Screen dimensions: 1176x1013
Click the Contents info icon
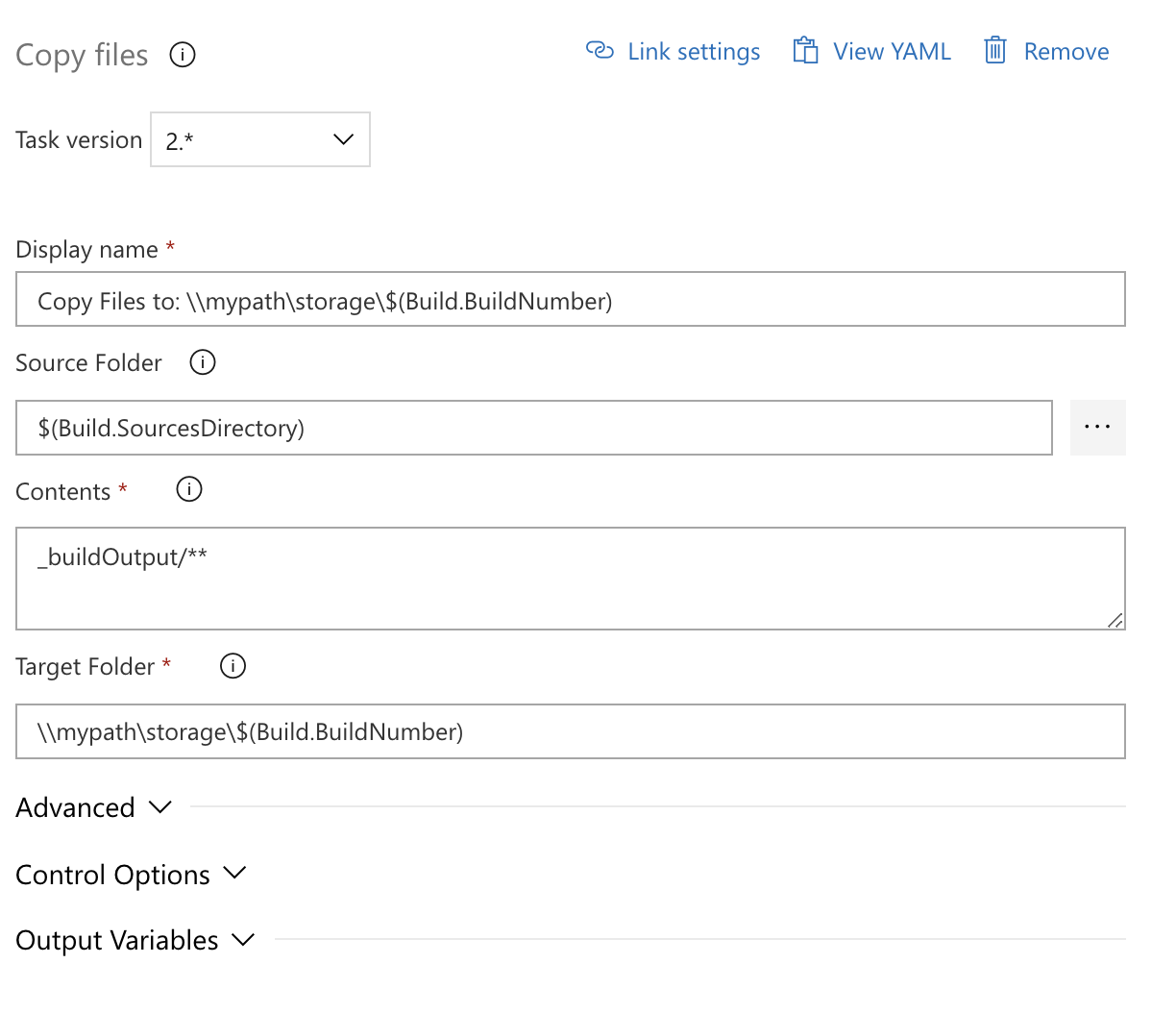[188, 489]
